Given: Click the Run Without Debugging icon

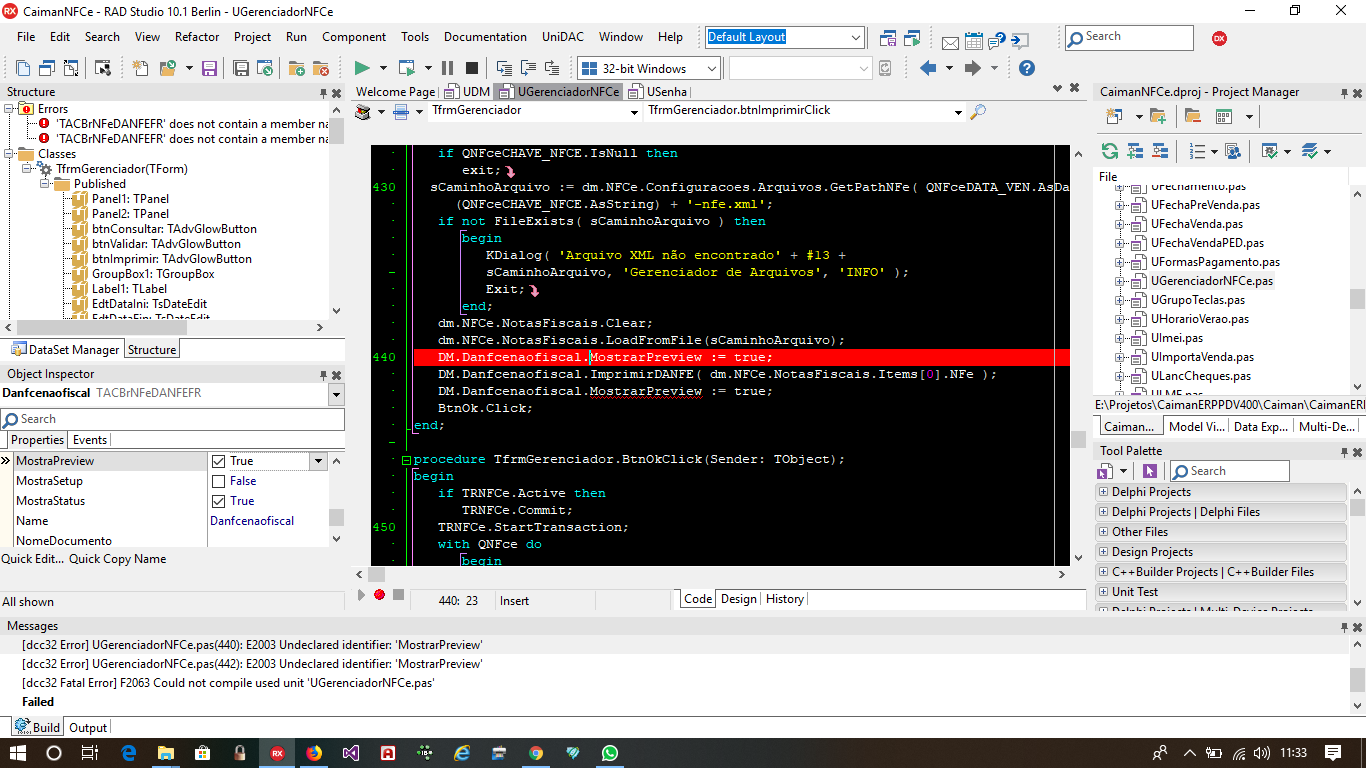Looking at the screenshot, I should tap(405, 68).
